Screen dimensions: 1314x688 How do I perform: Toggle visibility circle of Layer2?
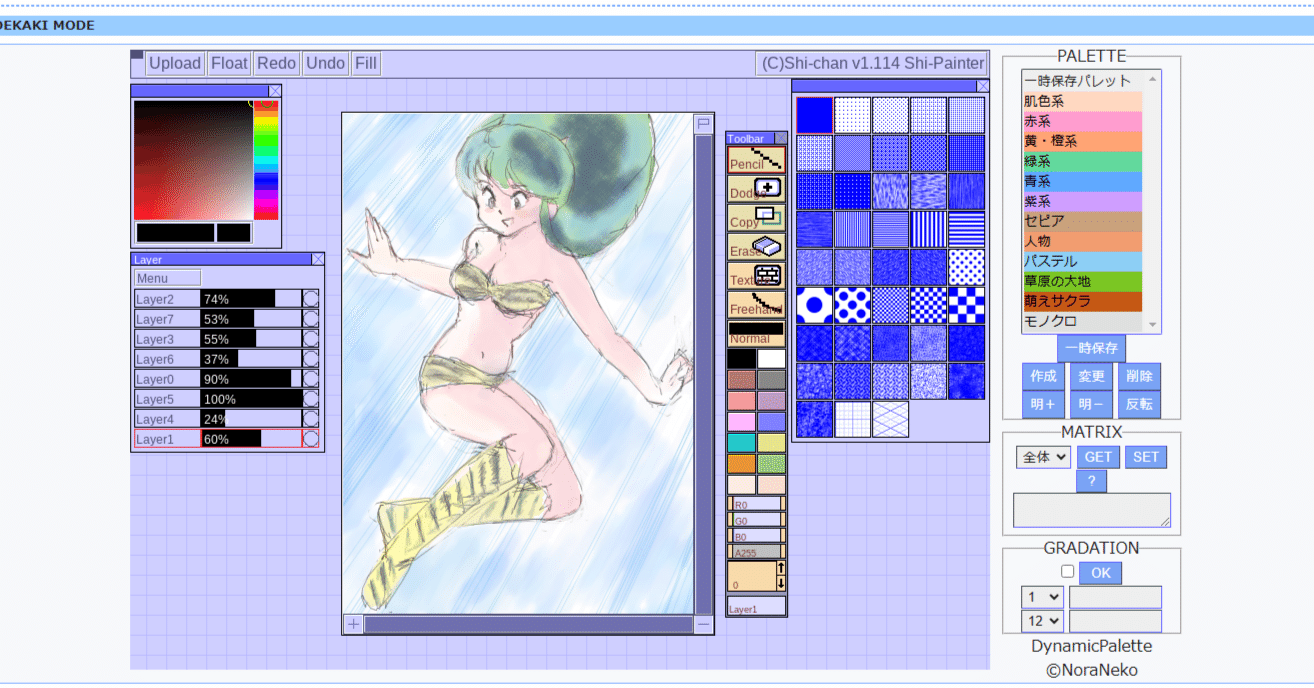click(311, 298)
